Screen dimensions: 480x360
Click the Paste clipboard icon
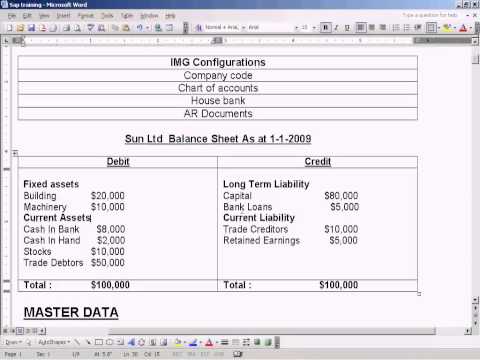coord(126,28)
